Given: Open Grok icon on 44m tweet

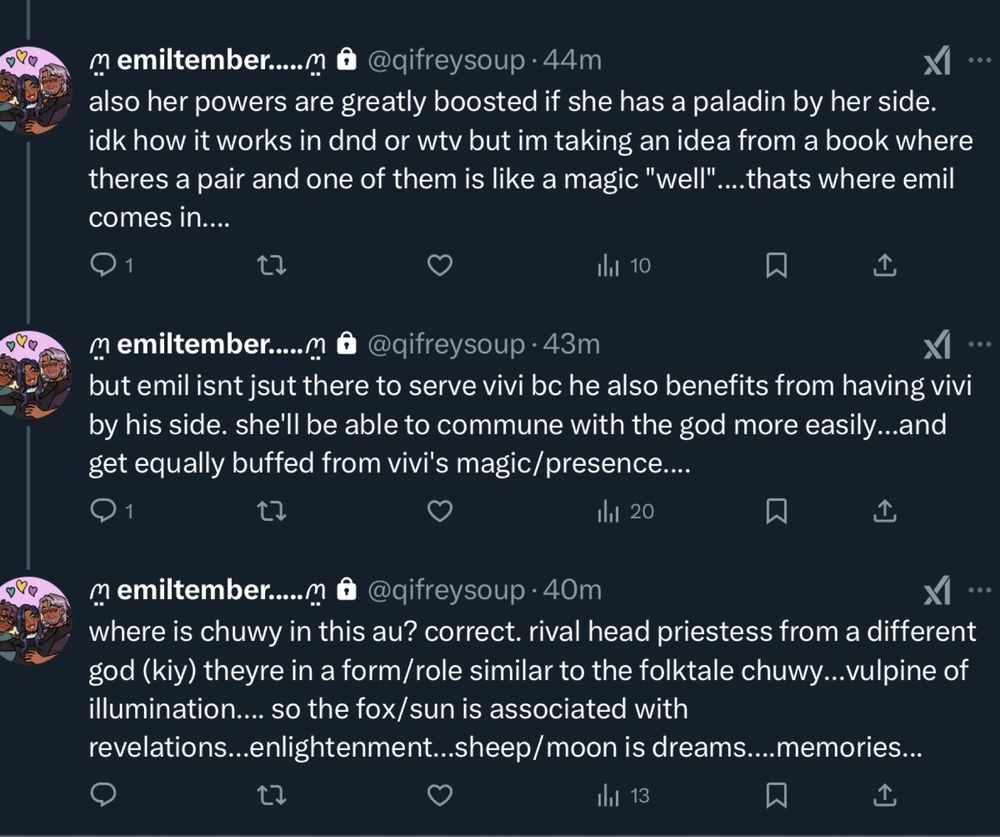Looking at the screenshot, I should point(936,62).
